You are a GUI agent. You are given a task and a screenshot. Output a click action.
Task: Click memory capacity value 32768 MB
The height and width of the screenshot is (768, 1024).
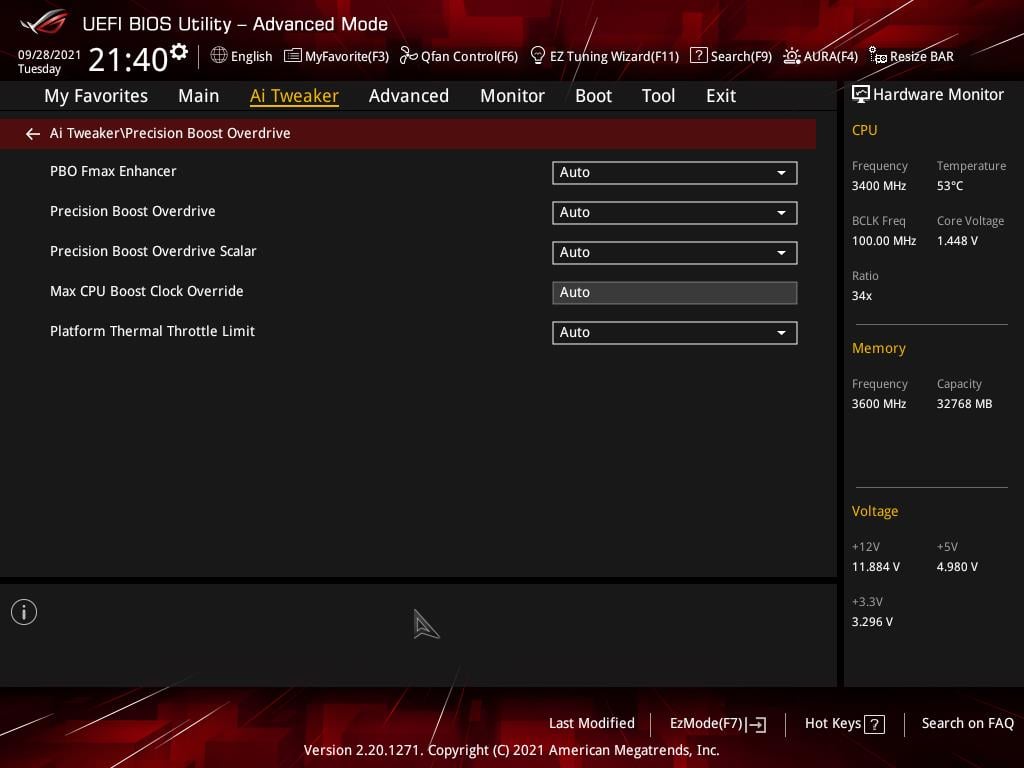(964, 404)
